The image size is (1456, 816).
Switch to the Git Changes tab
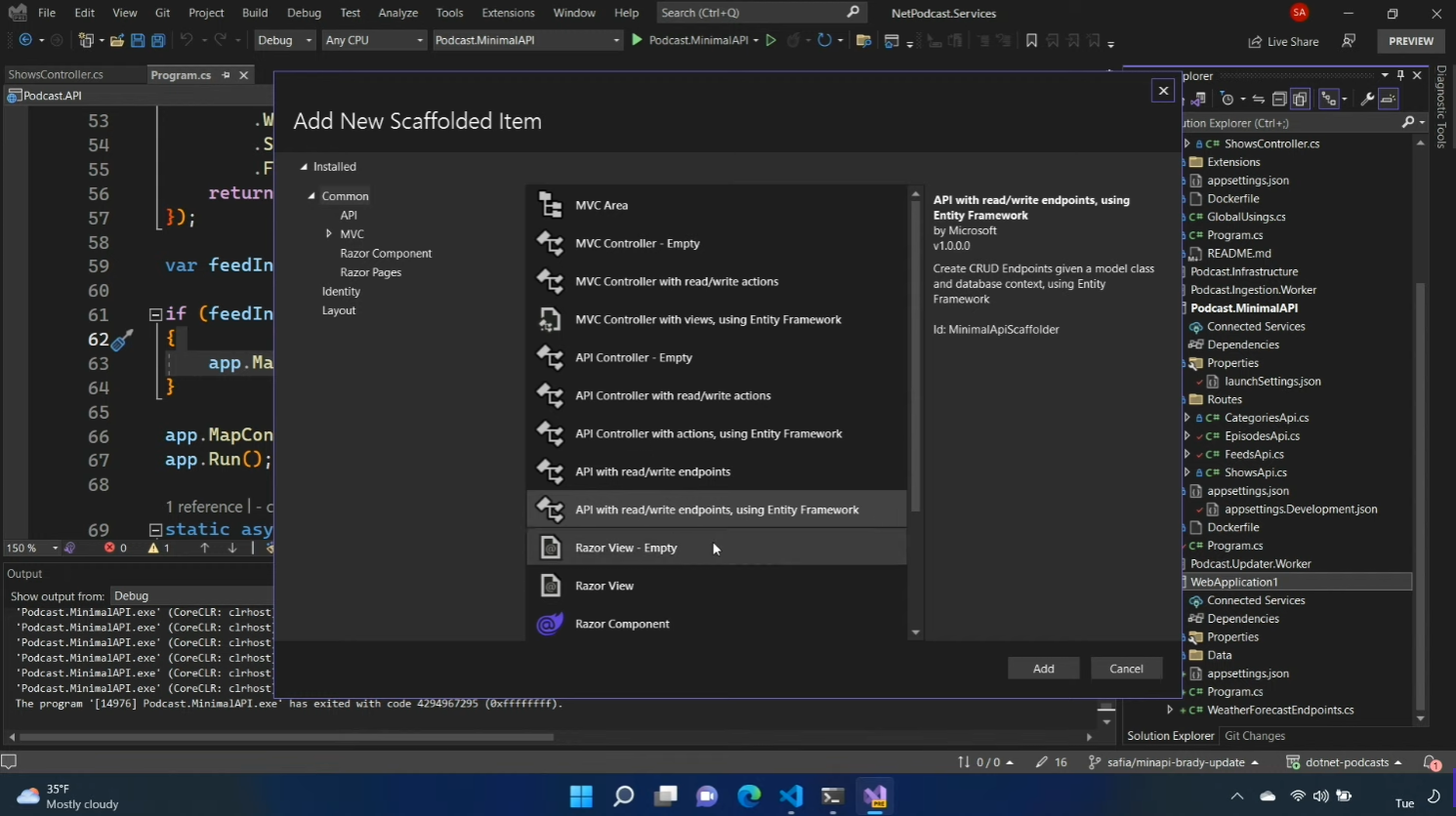coord(1254,736)
